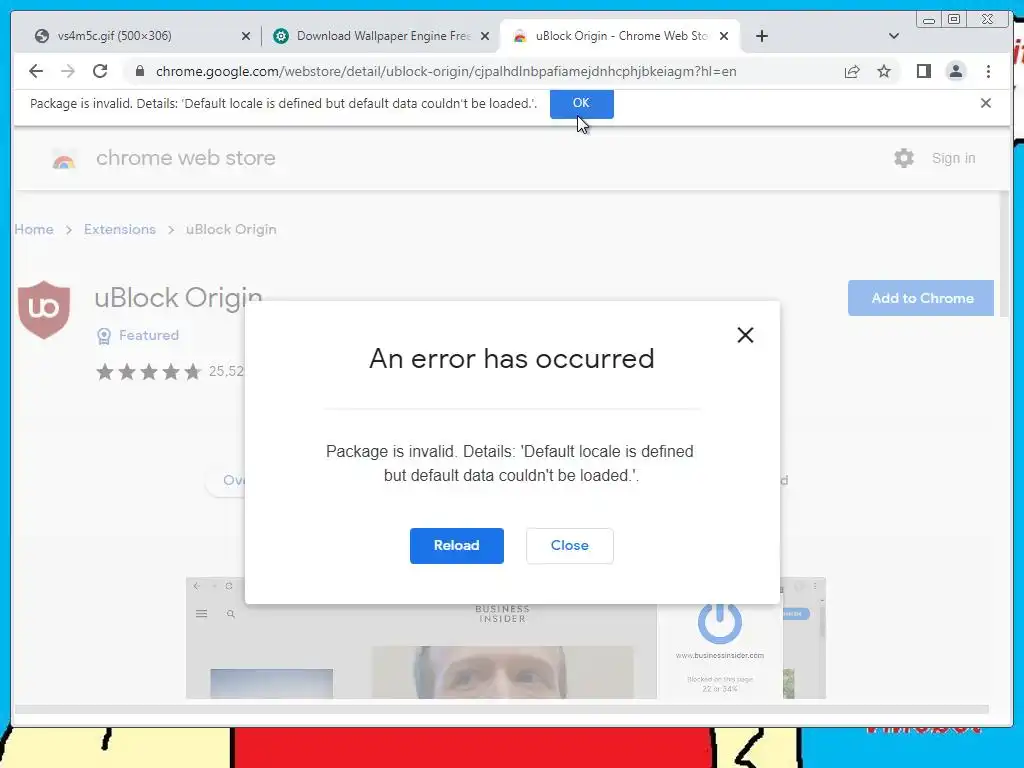Open web store settings gear
Viewport: 1024px width, 768px height.
pos(904,158)
